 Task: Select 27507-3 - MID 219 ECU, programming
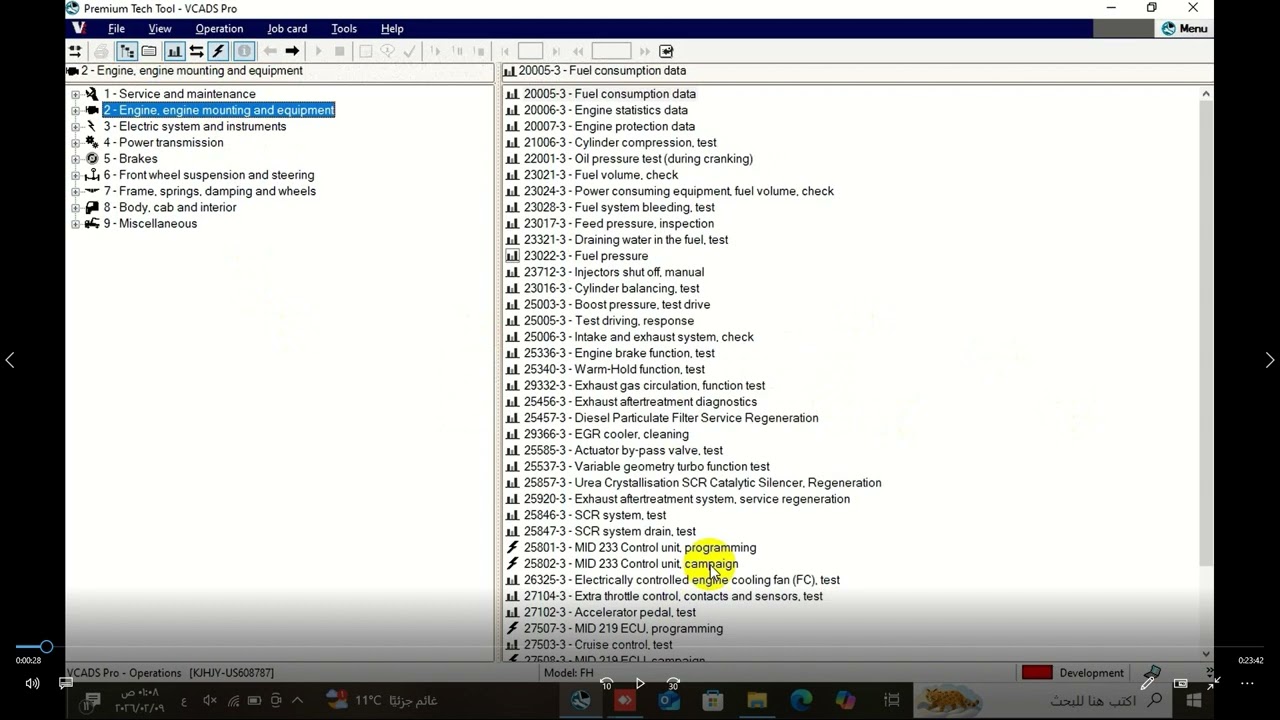(623, 628)
